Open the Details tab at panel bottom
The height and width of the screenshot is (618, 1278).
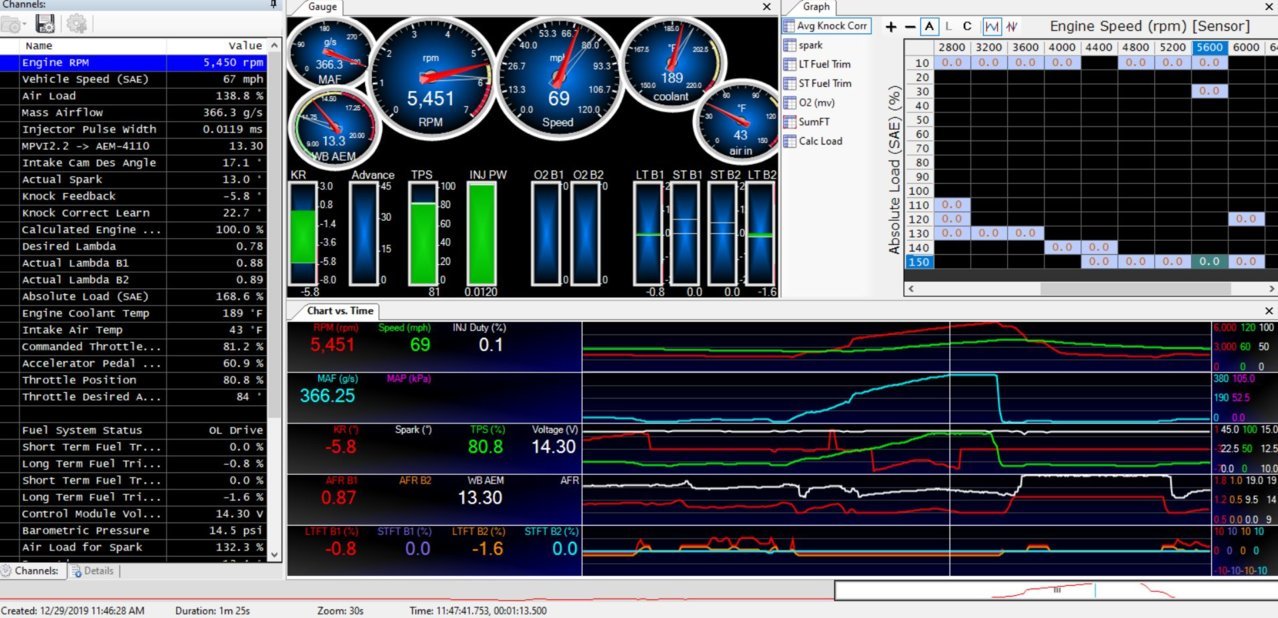tap(91, 571)
